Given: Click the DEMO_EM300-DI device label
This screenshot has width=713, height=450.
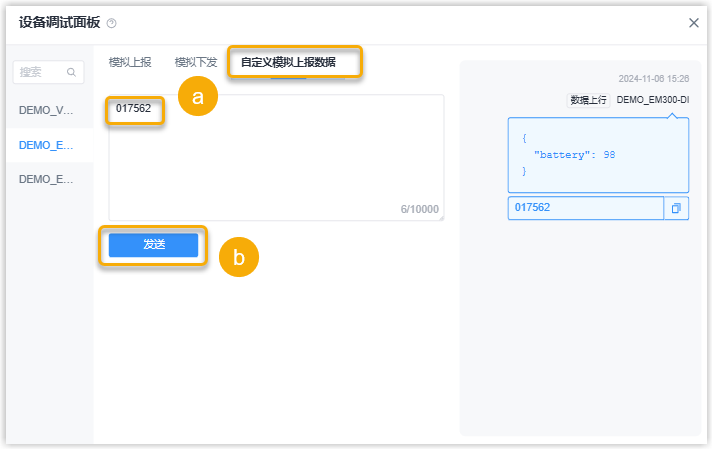Looking at the screenshot, I should tap(653, 100).
